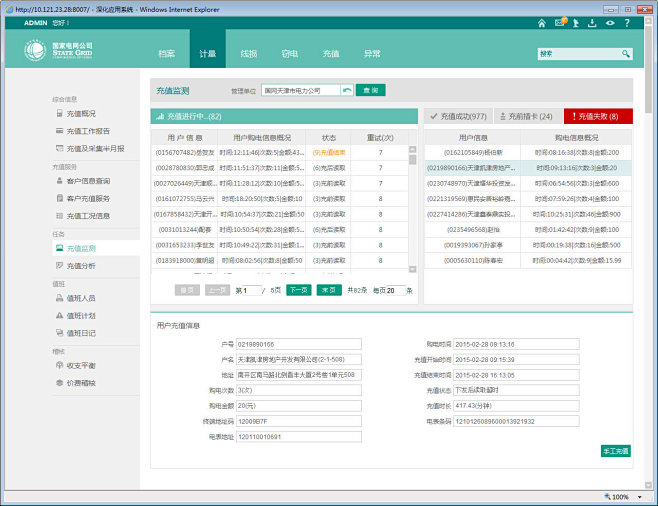
Task: Click the 状态 column header
Action: pyautogui.click(x=329, y=138)
